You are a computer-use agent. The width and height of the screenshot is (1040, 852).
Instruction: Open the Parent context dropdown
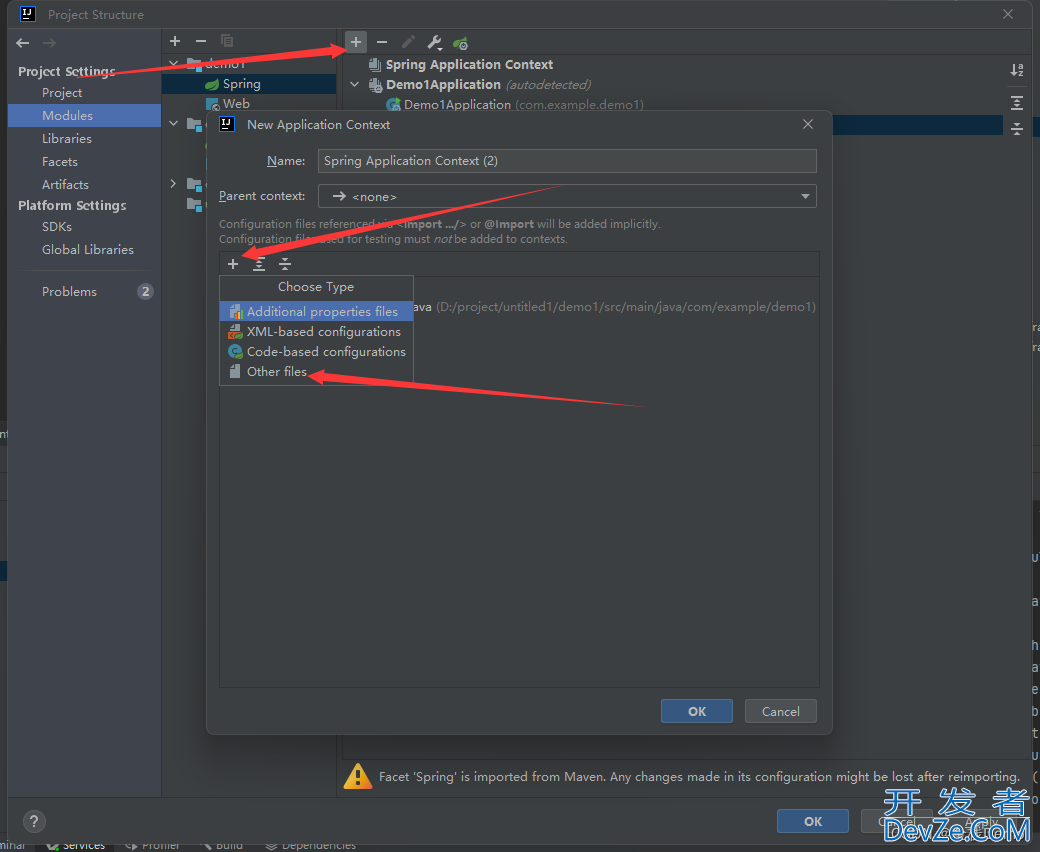(567, 196)
